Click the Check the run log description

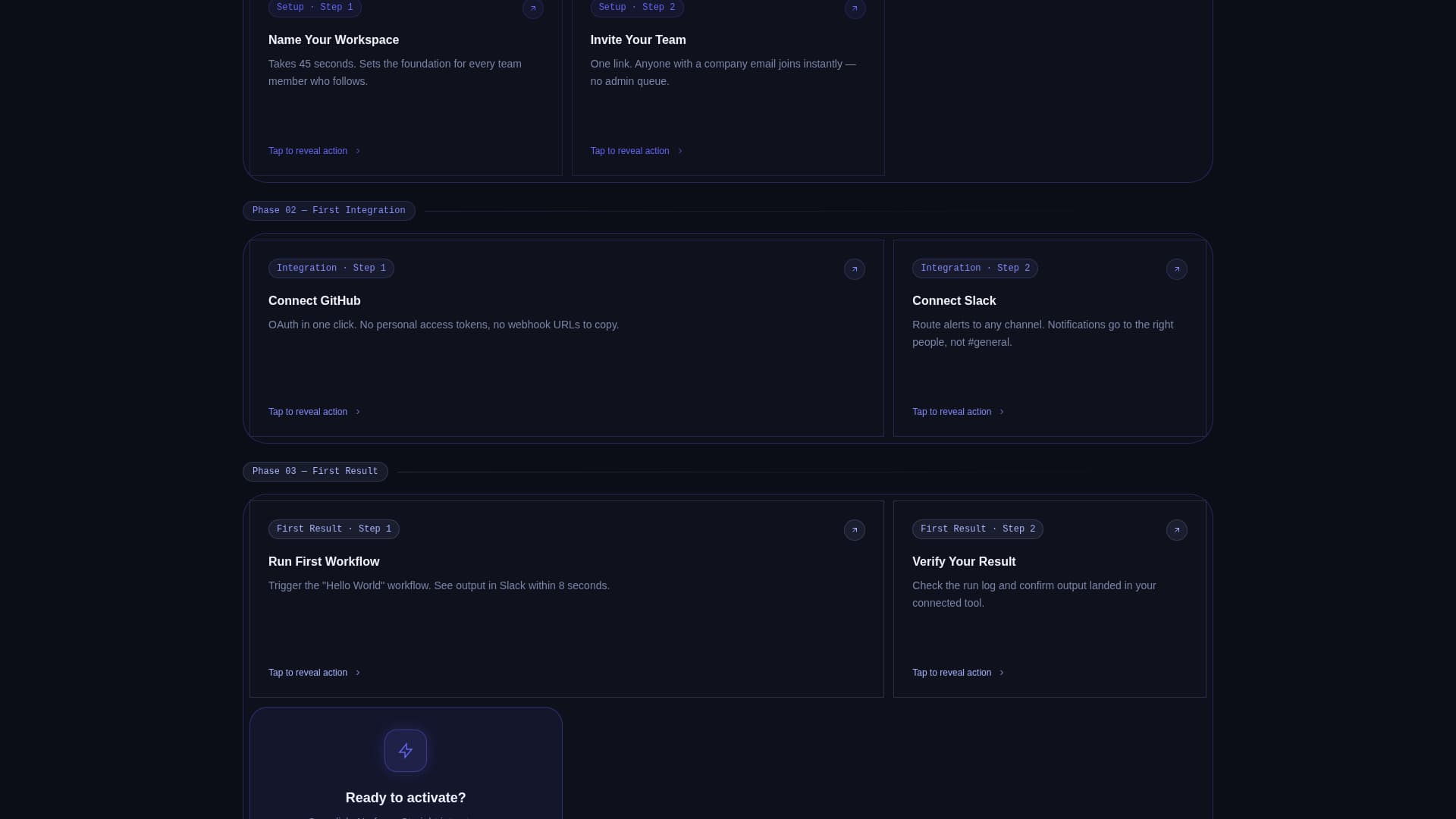1034,595
